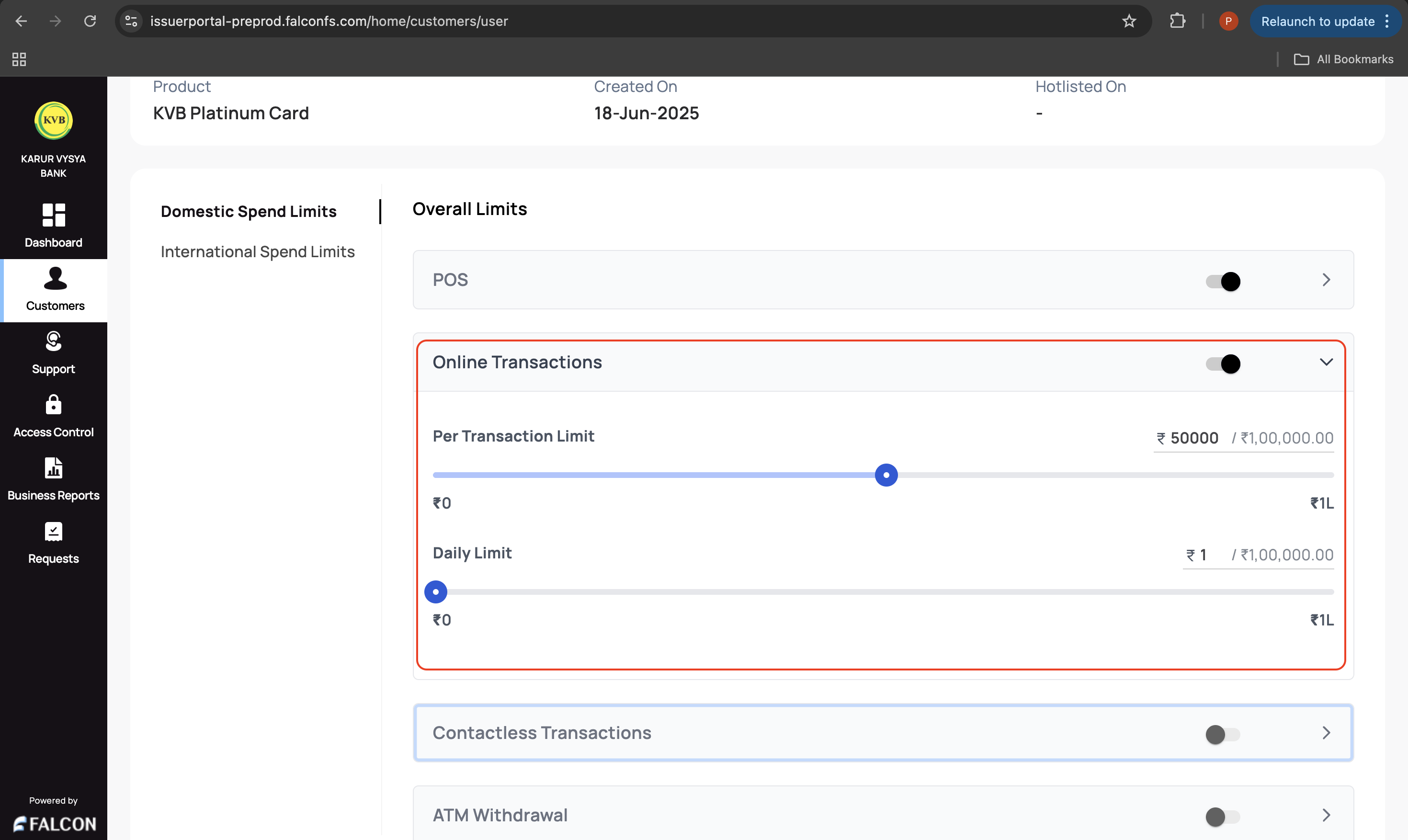Open browser extensions puzzle icon
This screenshot has height=840, width=1408.
point(1178,22)
